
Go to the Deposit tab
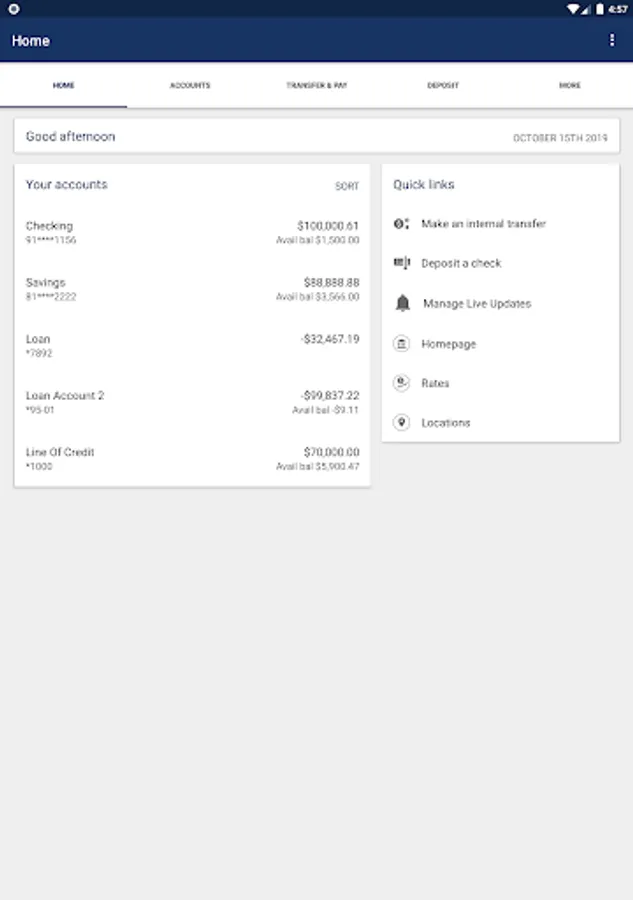point(443,86)
